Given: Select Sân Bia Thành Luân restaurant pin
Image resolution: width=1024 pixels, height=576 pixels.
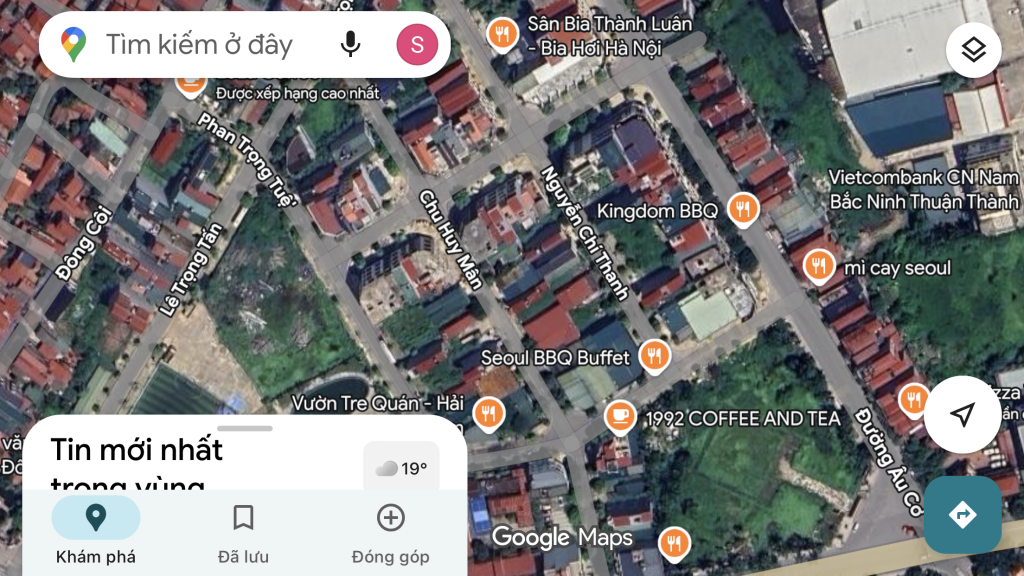Looking at the screenshot, I should click(501, 35).
